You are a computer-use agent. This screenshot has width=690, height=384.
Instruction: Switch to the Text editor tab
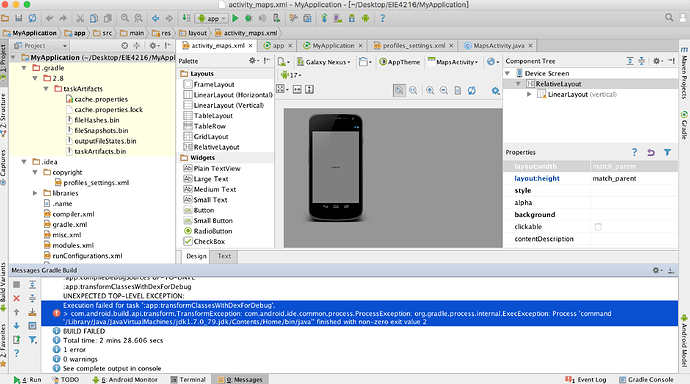point(224,256)
